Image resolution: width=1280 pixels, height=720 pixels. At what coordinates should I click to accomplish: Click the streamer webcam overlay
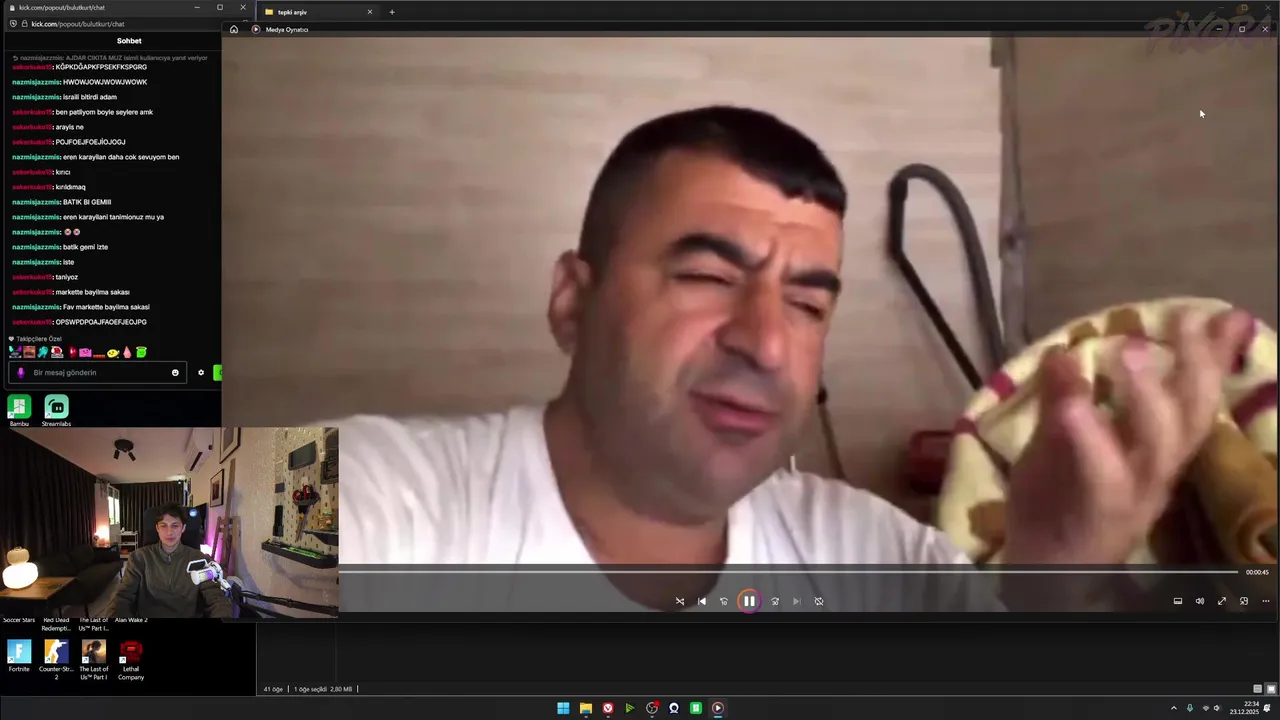[x=169, y=523]
